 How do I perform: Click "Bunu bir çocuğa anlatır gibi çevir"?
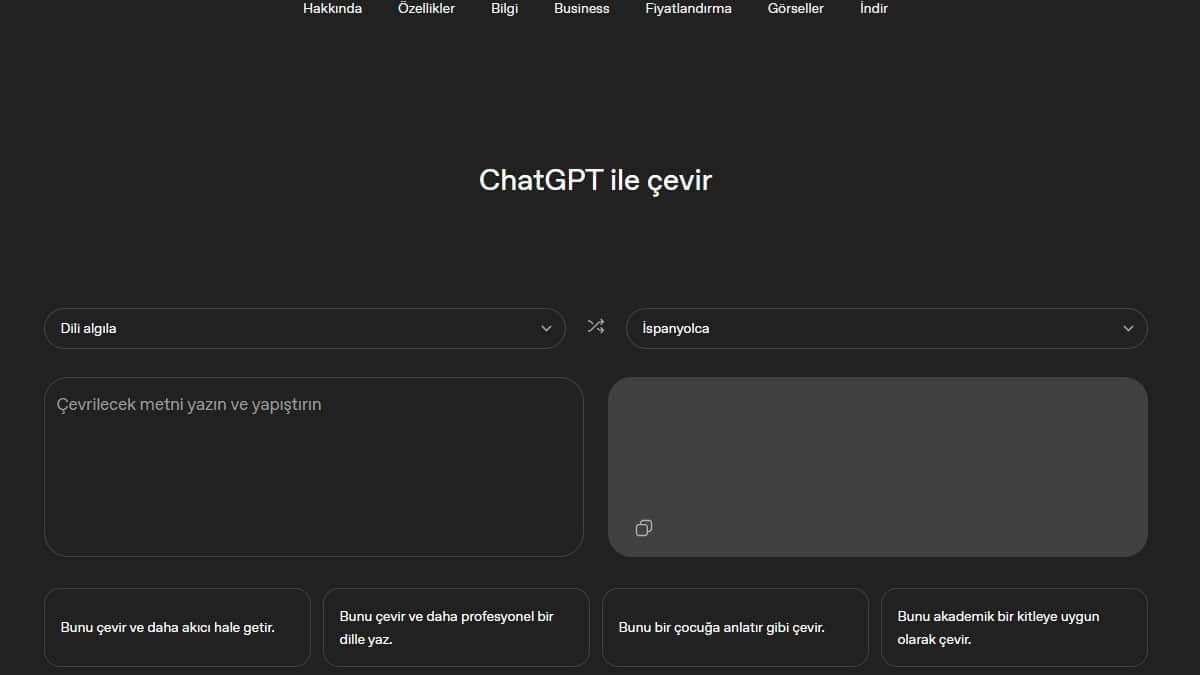pos(735,627)
